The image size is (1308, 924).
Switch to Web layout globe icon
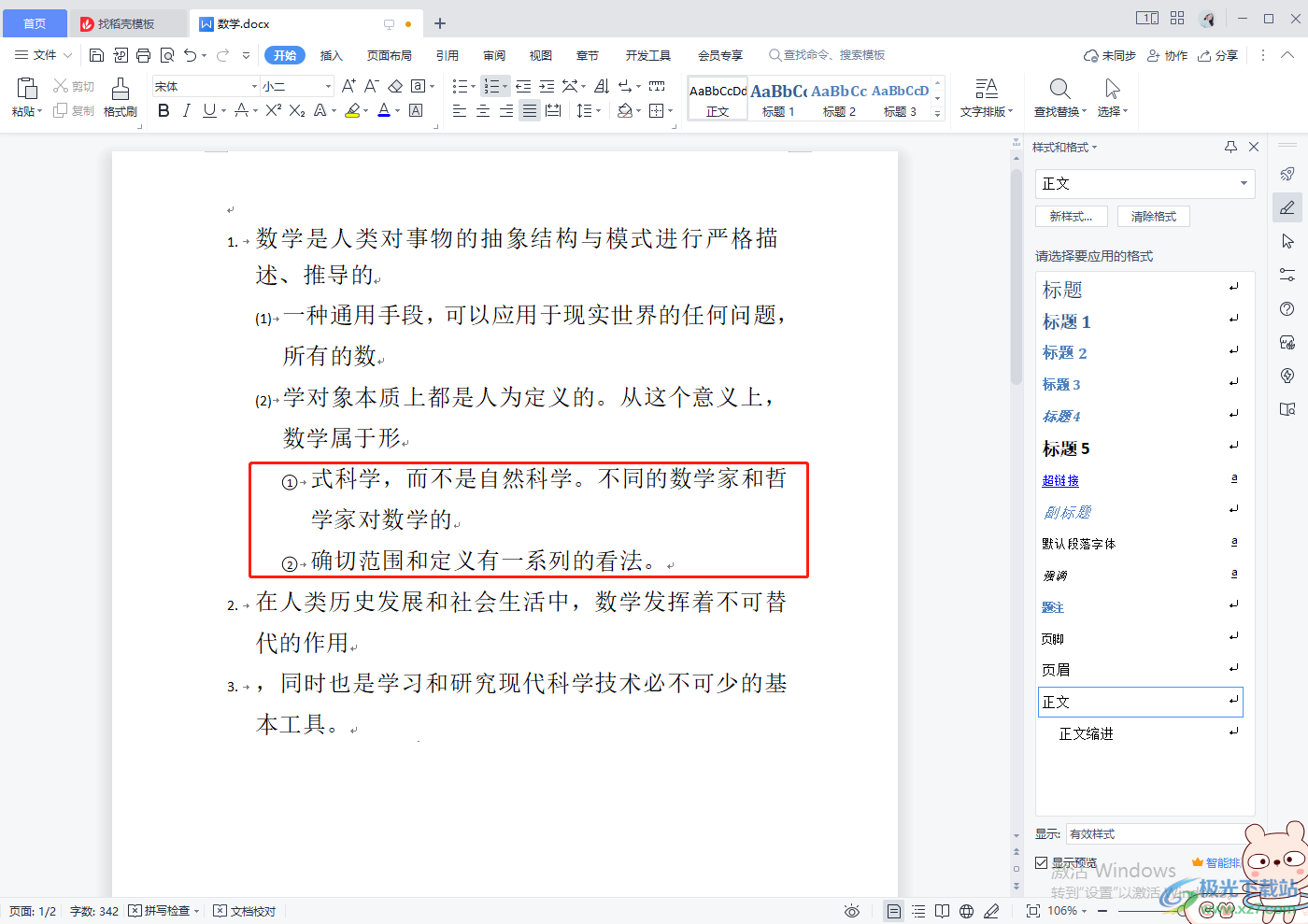(967, 911)
